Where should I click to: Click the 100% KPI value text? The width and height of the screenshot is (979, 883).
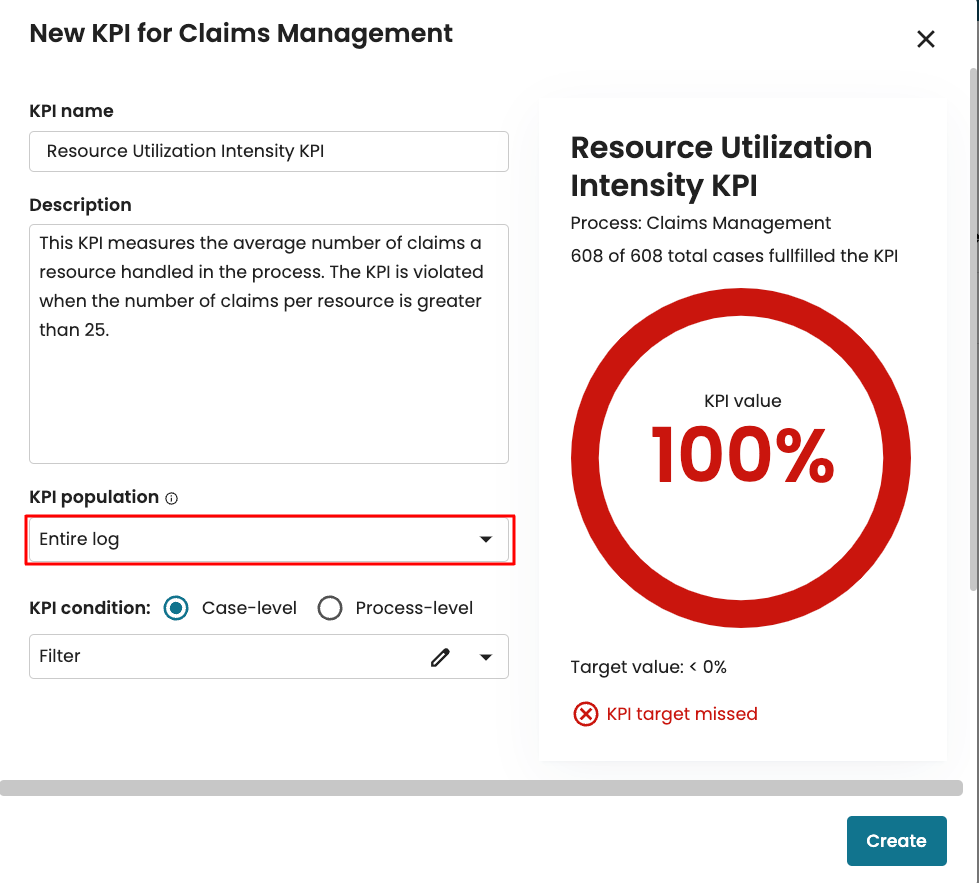pos(742,453)
